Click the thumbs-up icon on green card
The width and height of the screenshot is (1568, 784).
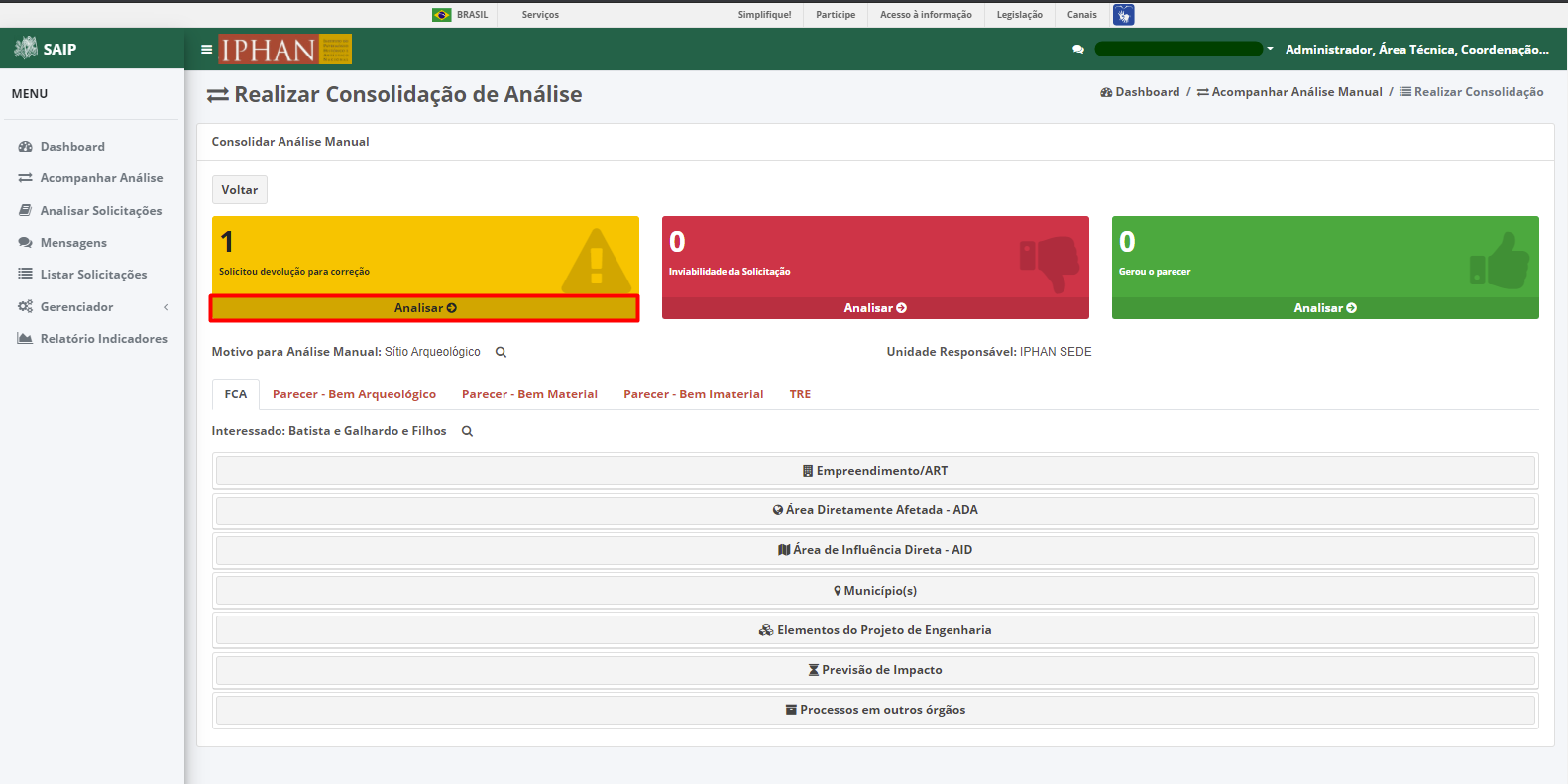pyautogui.click(x=1500, y=261)
